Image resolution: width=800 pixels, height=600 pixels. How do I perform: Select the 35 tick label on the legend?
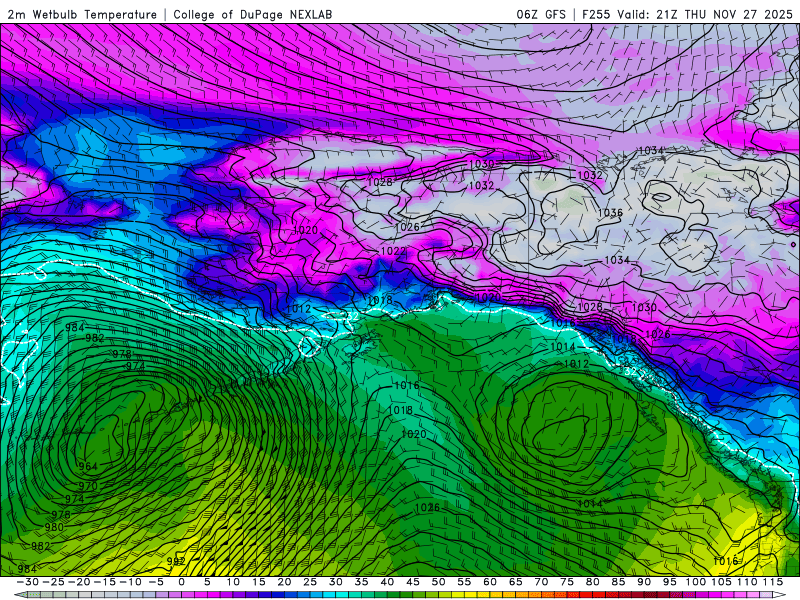(x=361, y=582)
